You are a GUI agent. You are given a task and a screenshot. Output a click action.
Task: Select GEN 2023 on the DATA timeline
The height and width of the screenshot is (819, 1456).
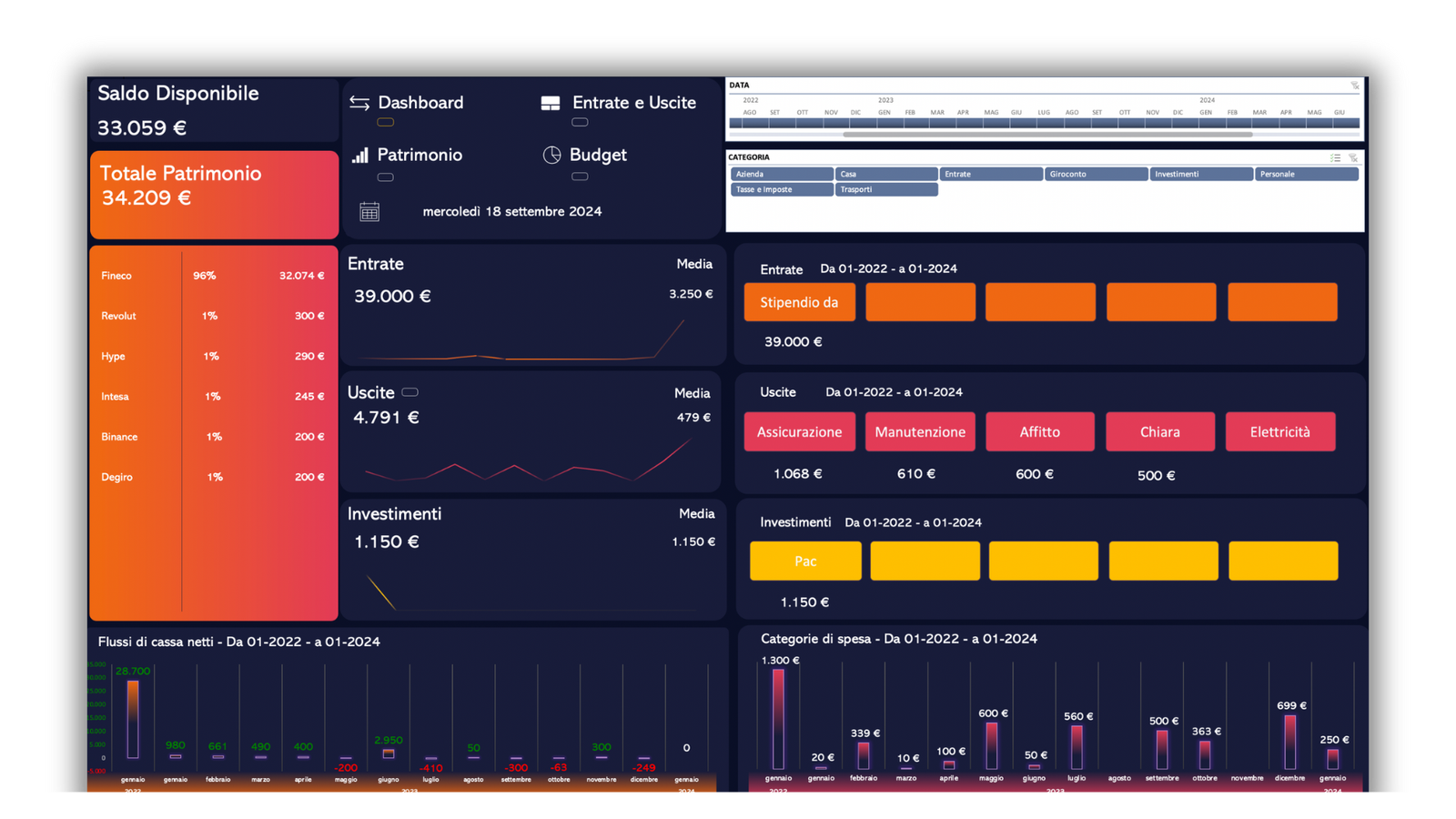tap(885, 121)
